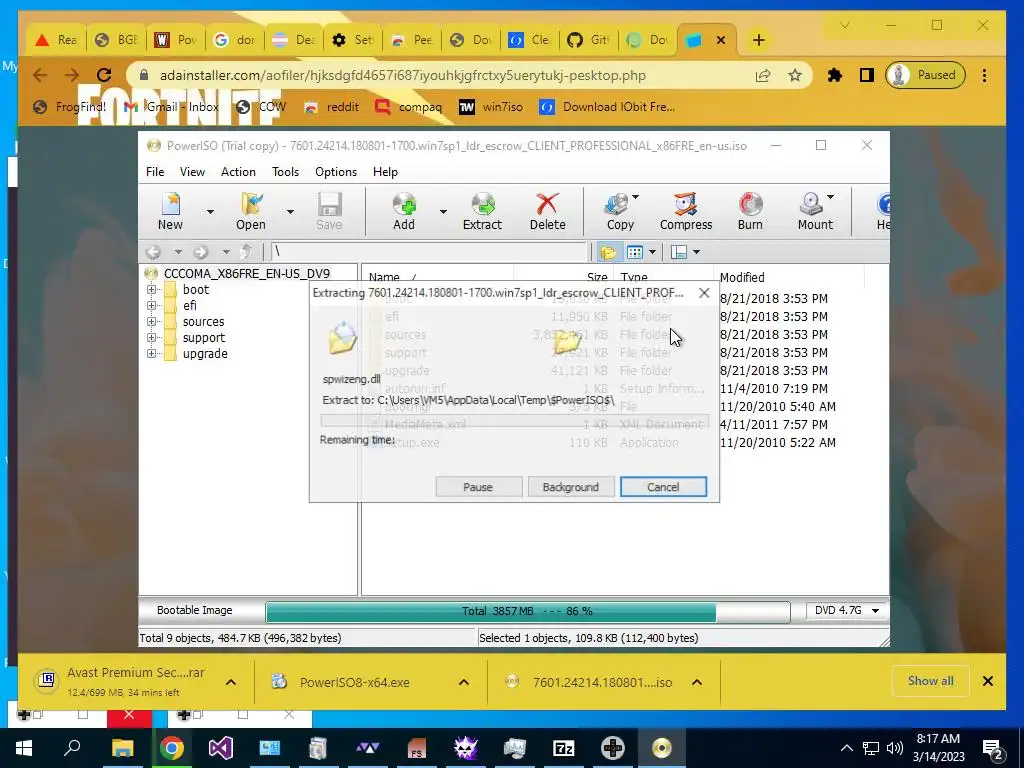Open the Chrome three-dot menu
The height and width of the screenshot is (768, 1024).
984,75
